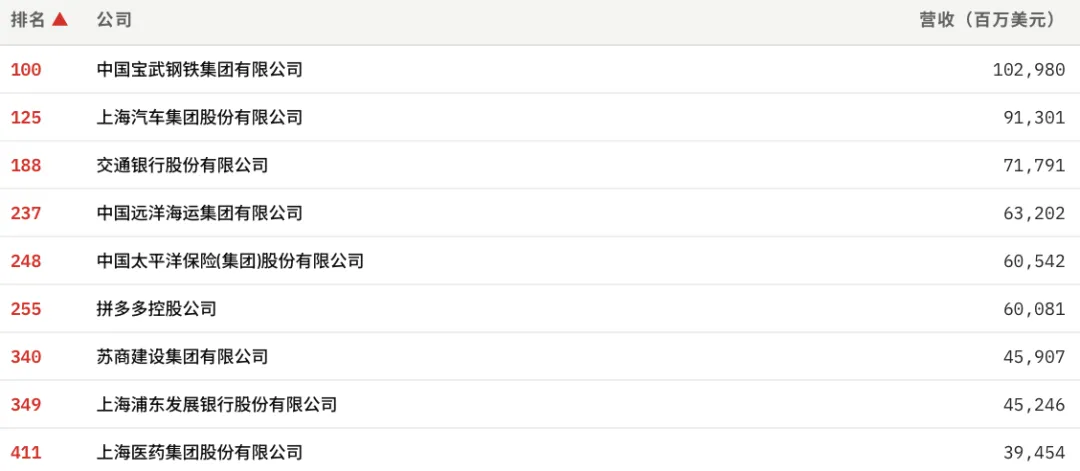
Task: Click revenue value 102,980
Action: click(1029, 70)
